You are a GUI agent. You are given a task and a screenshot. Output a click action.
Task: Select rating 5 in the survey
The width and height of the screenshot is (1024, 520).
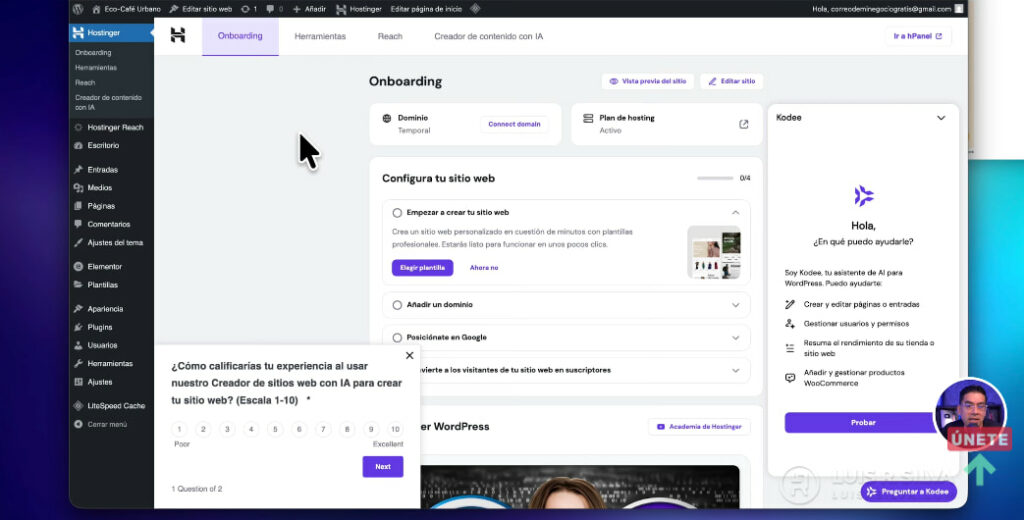[x=275, y=429]
